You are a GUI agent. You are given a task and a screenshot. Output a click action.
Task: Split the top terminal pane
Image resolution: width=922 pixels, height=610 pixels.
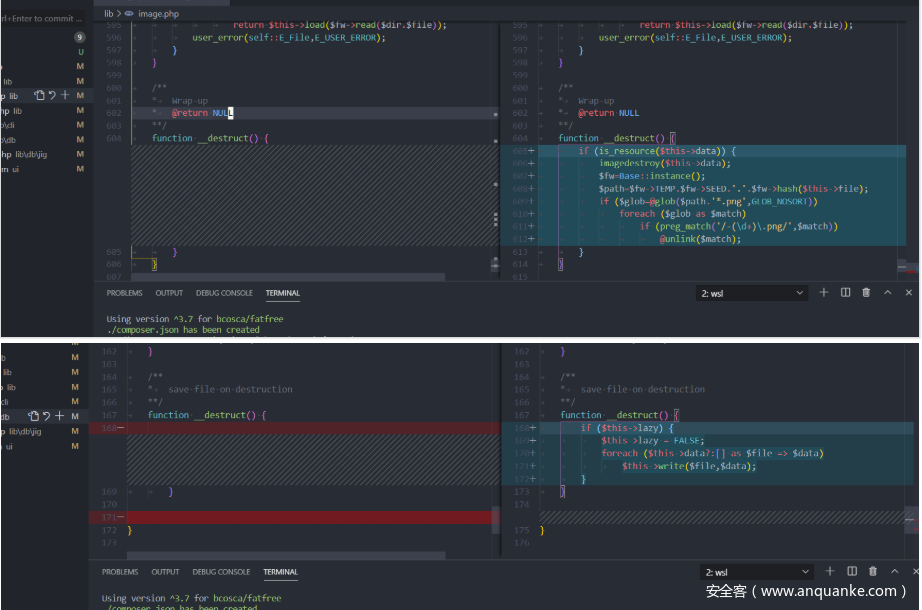point(845,293)
